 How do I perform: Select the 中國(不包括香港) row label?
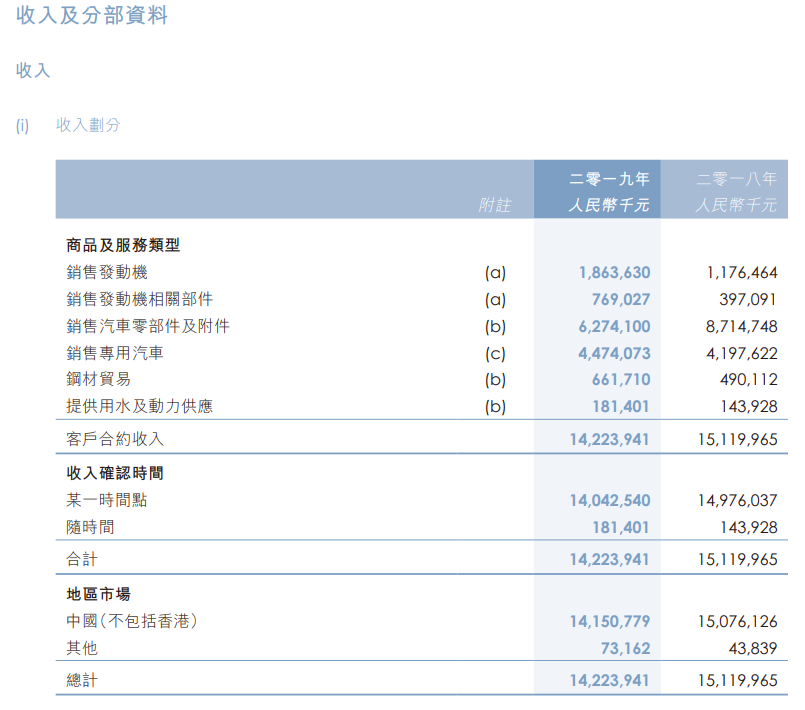coord(132,621)
